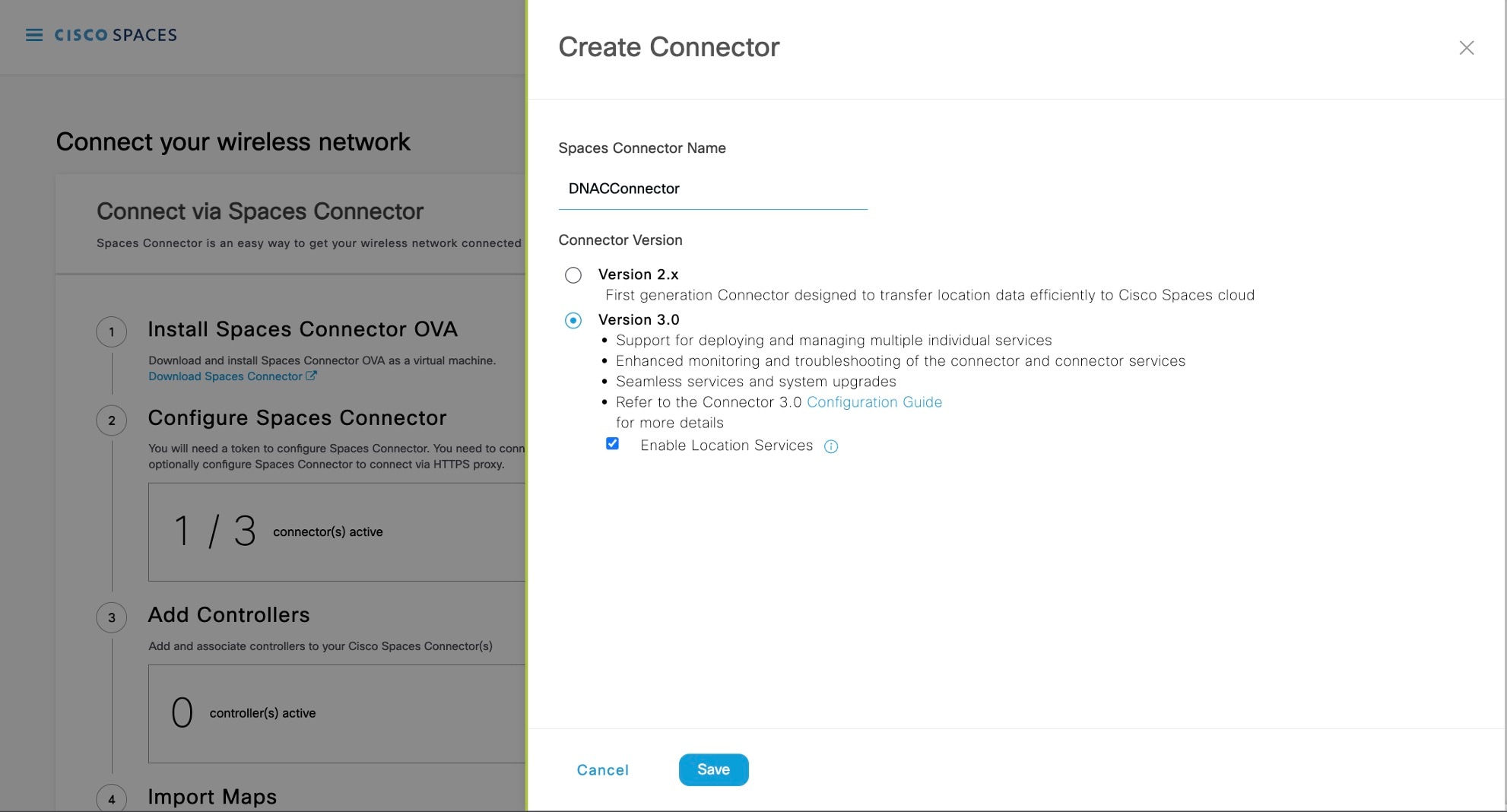Click step 2 circle for Configure Connector

pyautogui.click(x=112, y=420)
